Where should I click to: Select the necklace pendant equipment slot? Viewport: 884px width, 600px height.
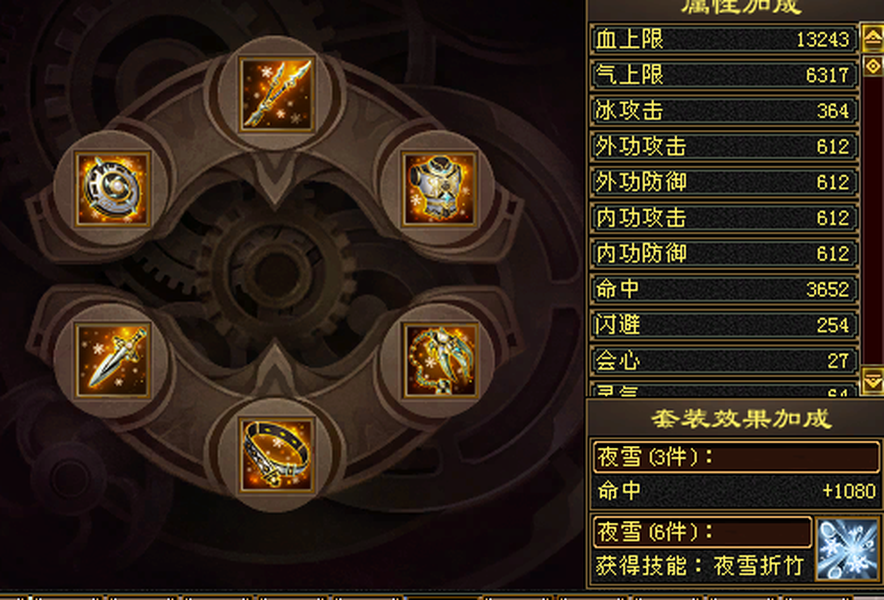[440, 360]
